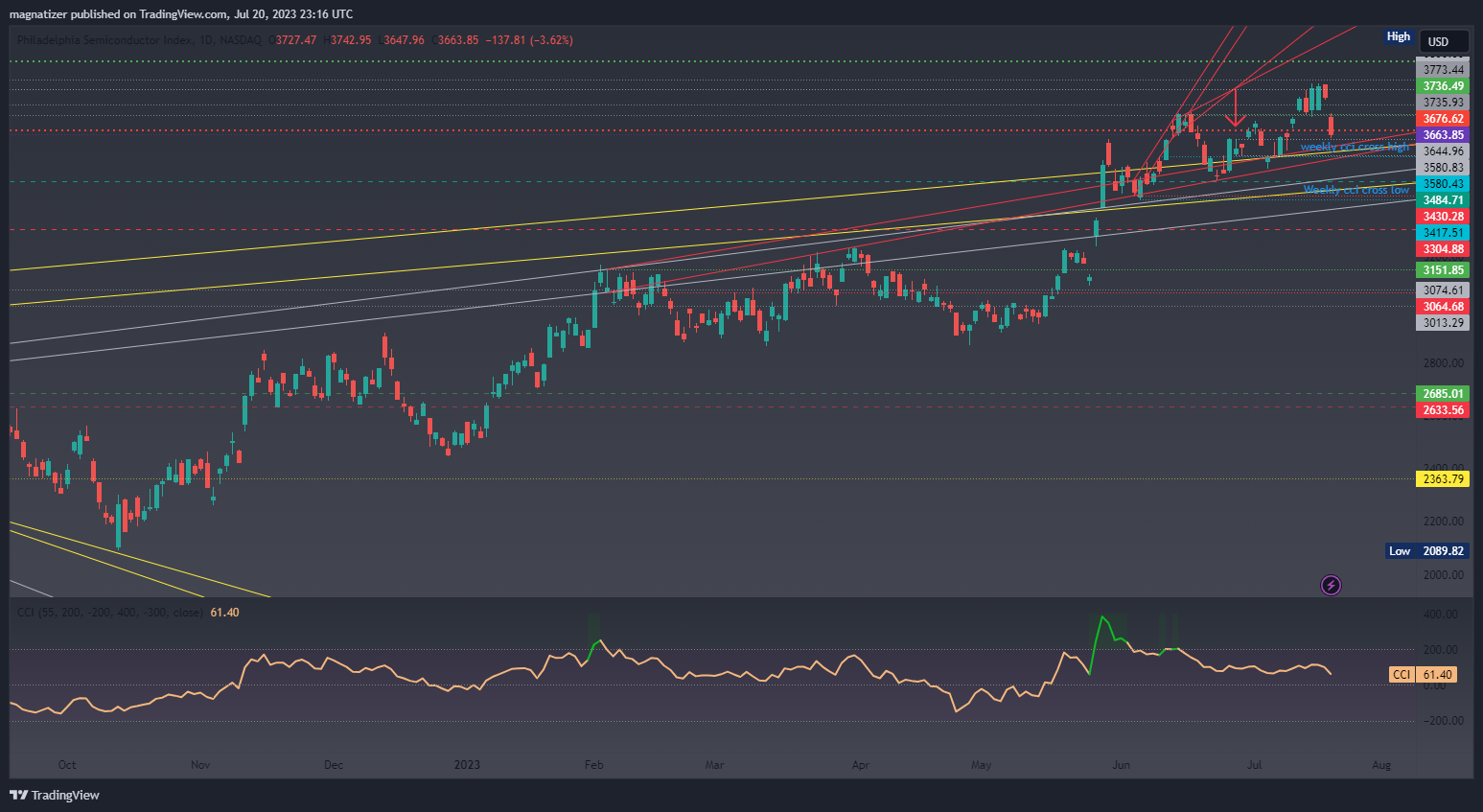Click the yellow 2363.79 price level label
This screenshot has height=812, width=1483.
coord(1442,478)
